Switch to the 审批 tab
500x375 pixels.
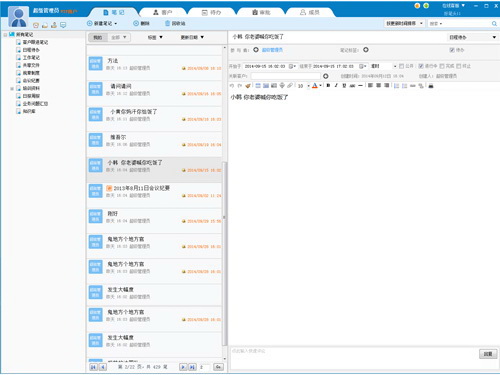tap(261, 12)
